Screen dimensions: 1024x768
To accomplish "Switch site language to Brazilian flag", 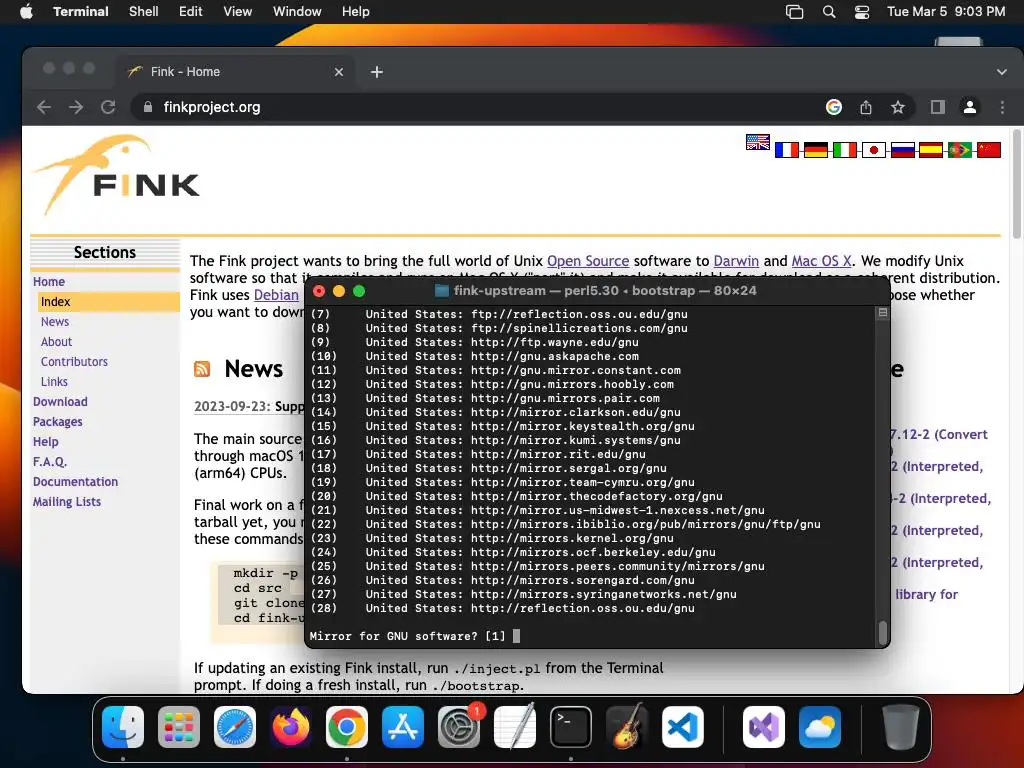I will tap(959, 150).
